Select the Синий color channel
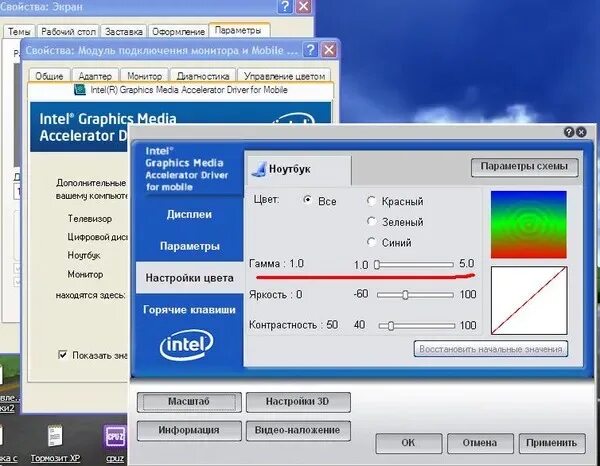Viewport: 600px width, 466px height. click(371, 242)
